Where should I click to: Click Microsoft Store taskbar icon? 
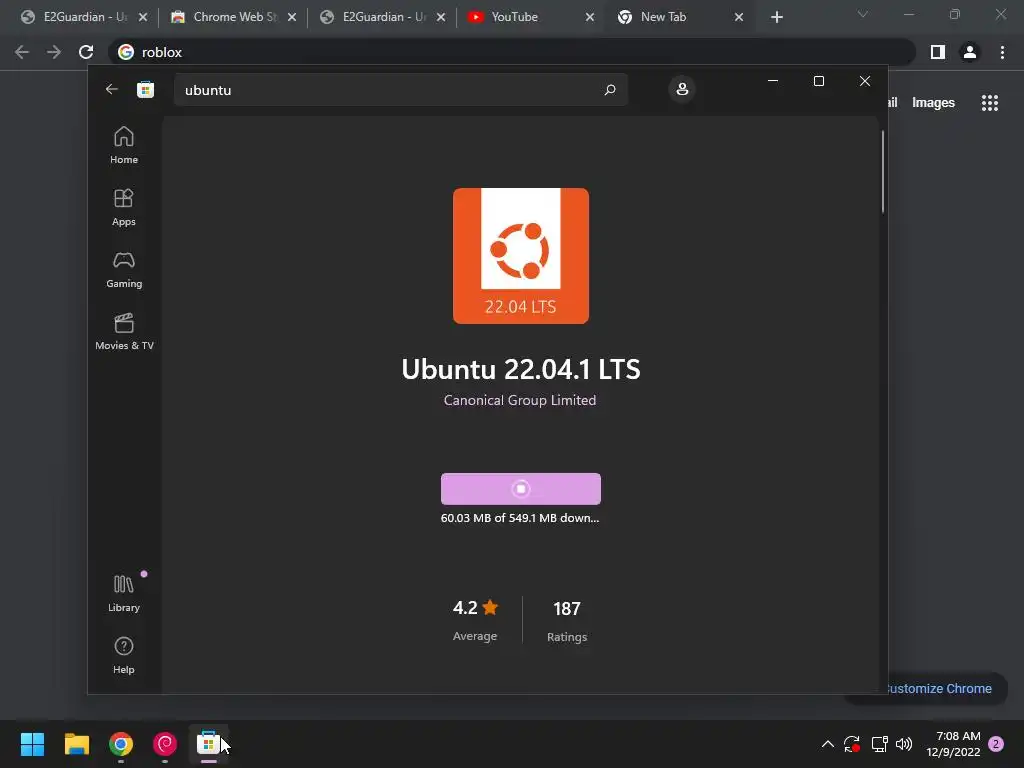coord(208,744)
